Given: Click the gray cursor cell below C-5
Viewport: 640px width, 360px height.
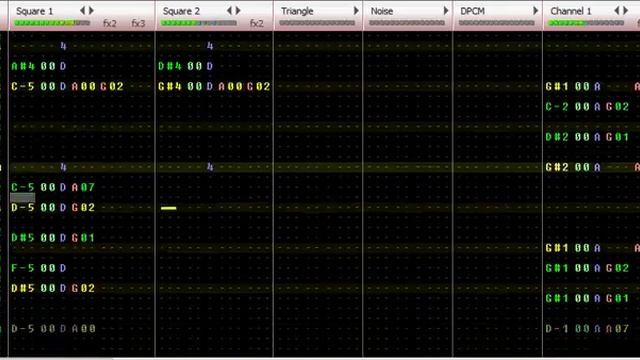Looking at the screenshot, I should [23, 198].
